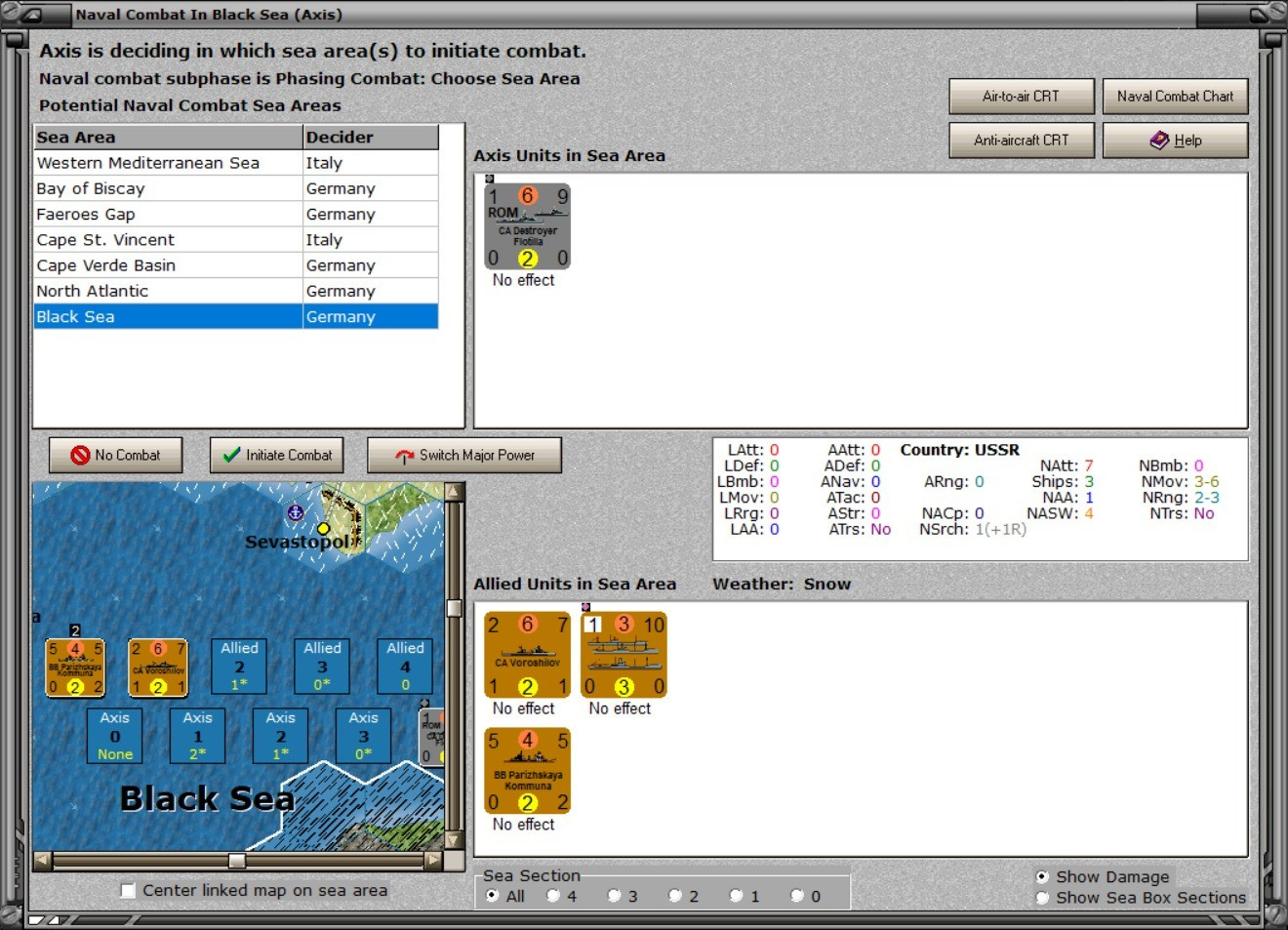Click the Allied 3 sea box on map
This screenshot has height=930, width=1288.
(322, 667)
